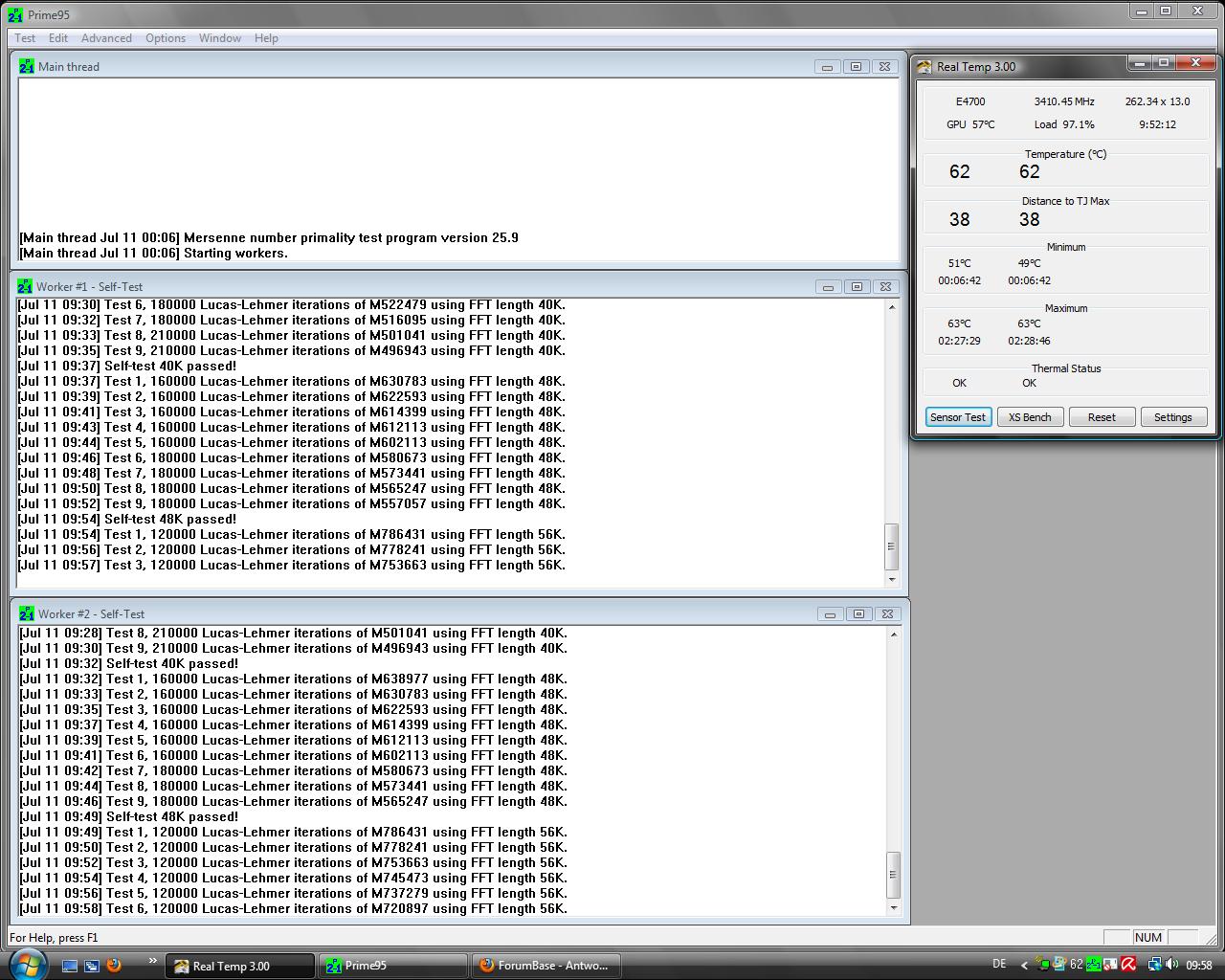Click the 3410.45 MHz value in Real Temp
Viewport: 1225px width, 980px height.
[x=1064, y=101]
